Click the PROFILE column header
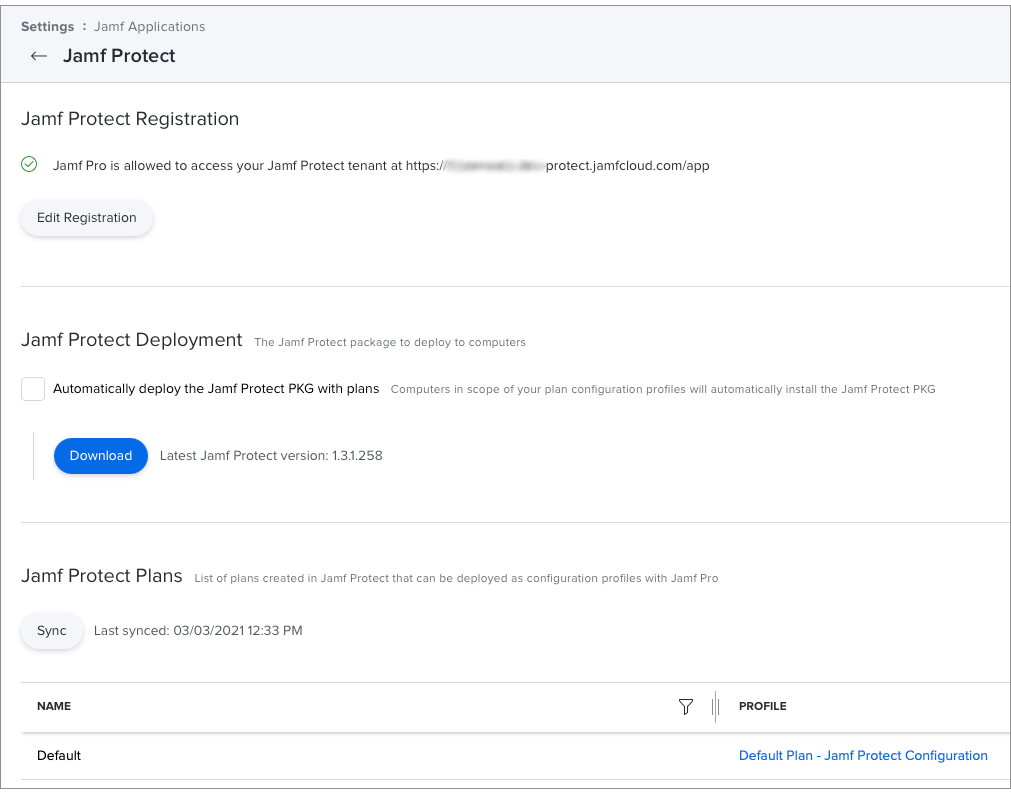The width and height of the screenshot is (1011, 794). click(x=763, y=706)
